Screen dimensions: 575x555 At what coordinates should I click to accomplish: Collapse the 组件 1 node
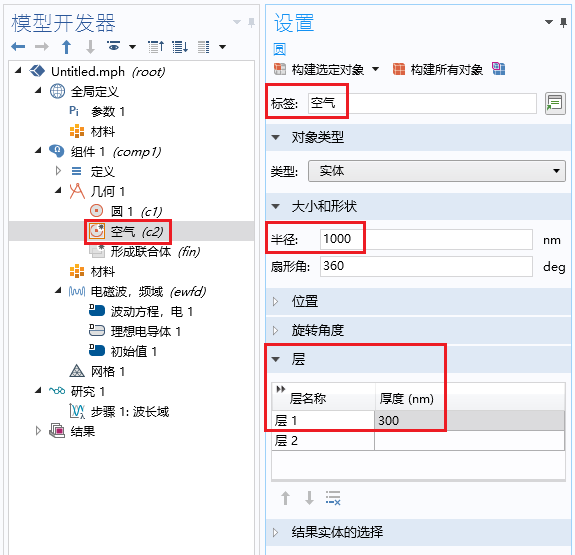pos(38,150)
